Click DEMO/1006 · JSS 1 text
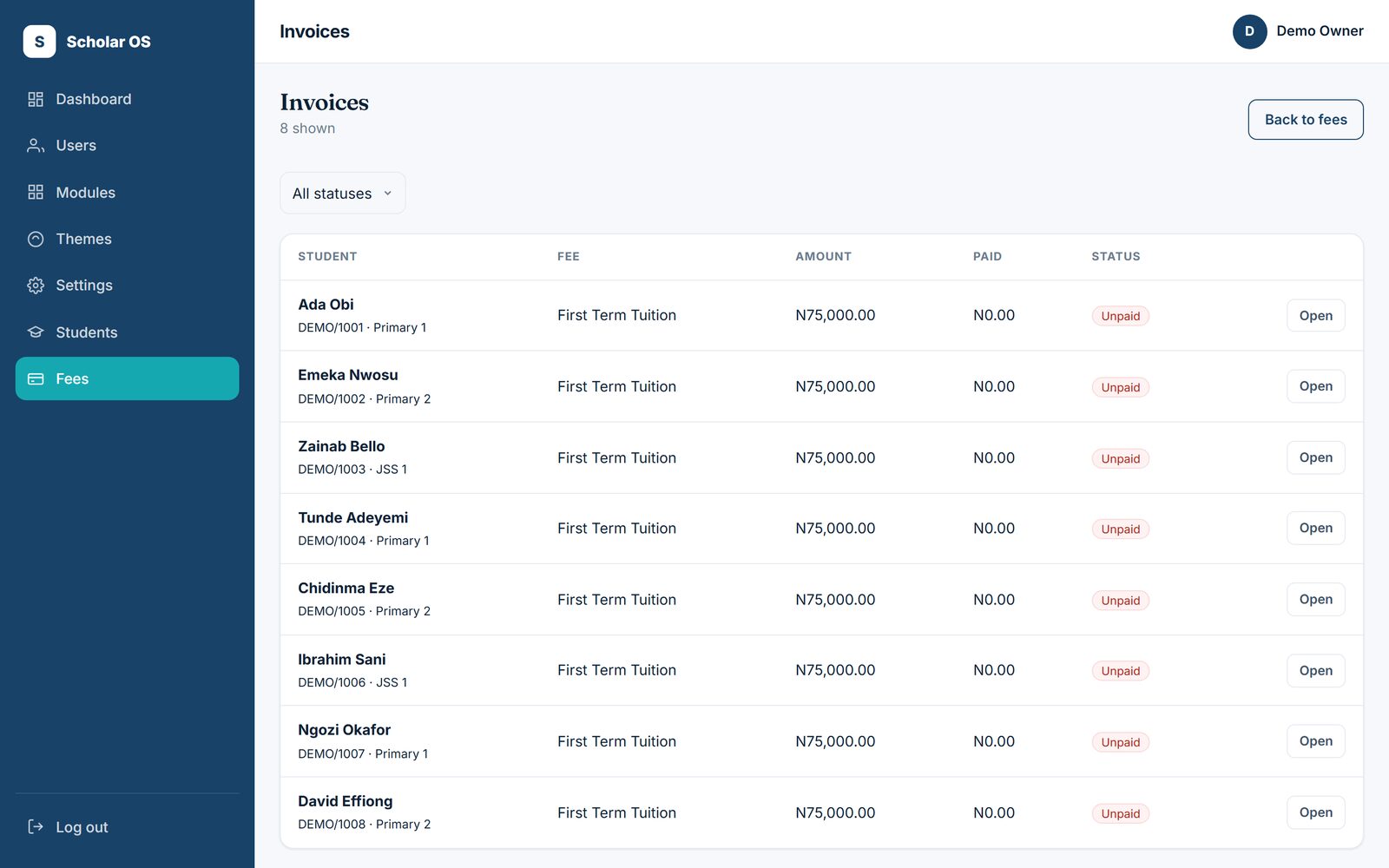 pyautogui.click(x=352, y=682)
